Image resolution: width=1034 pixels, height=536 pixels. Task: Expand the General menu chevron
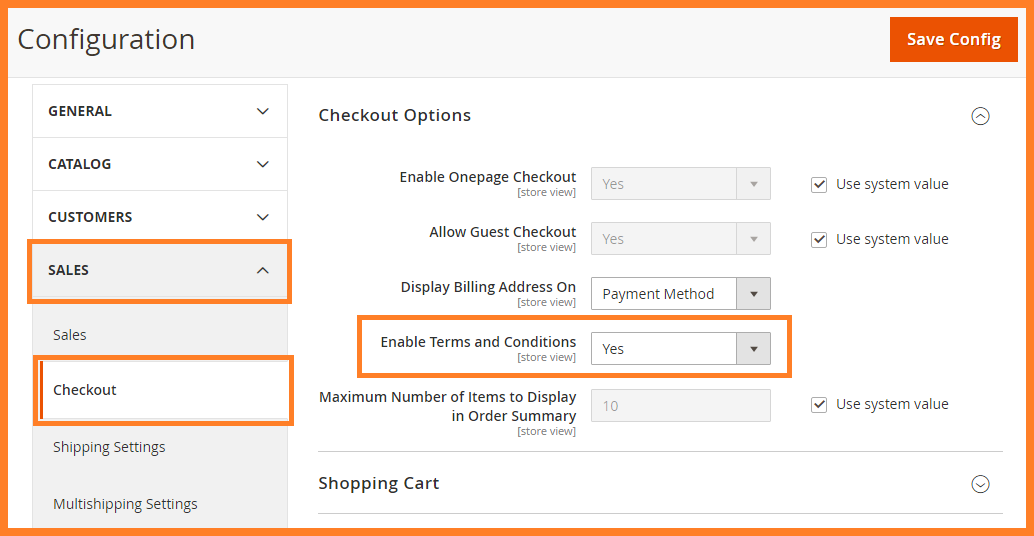click(x=263, y=111)
